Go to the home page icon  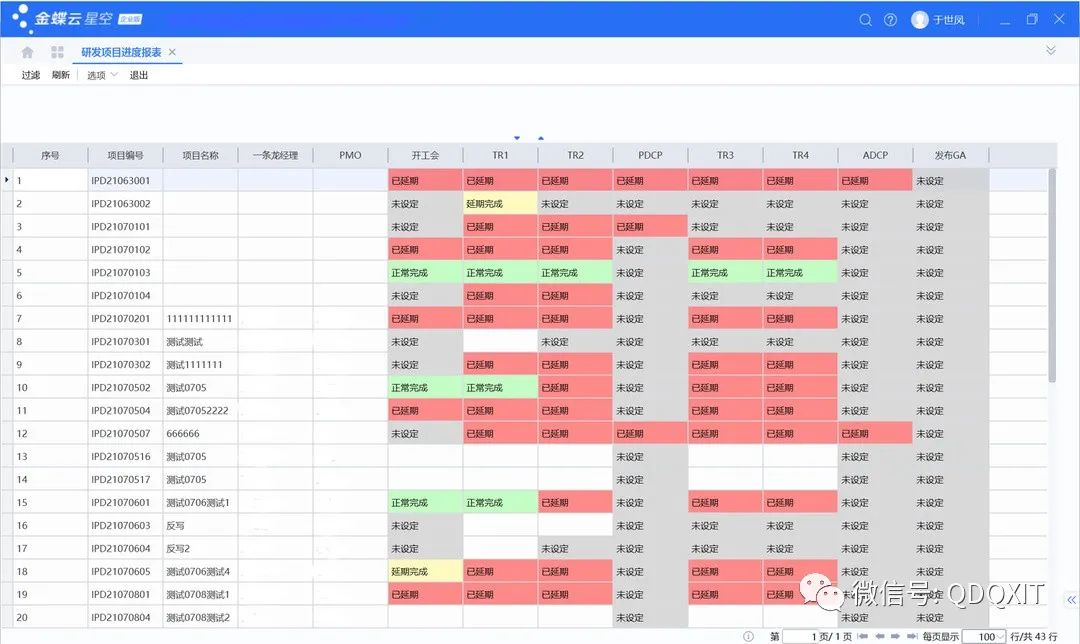28,52
